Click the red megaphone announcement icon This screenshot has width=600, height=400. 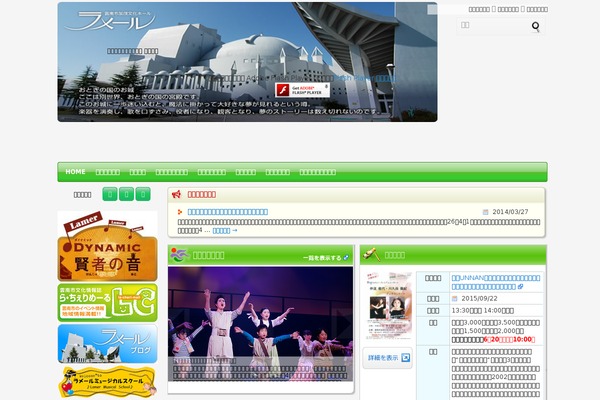(176, 194)
